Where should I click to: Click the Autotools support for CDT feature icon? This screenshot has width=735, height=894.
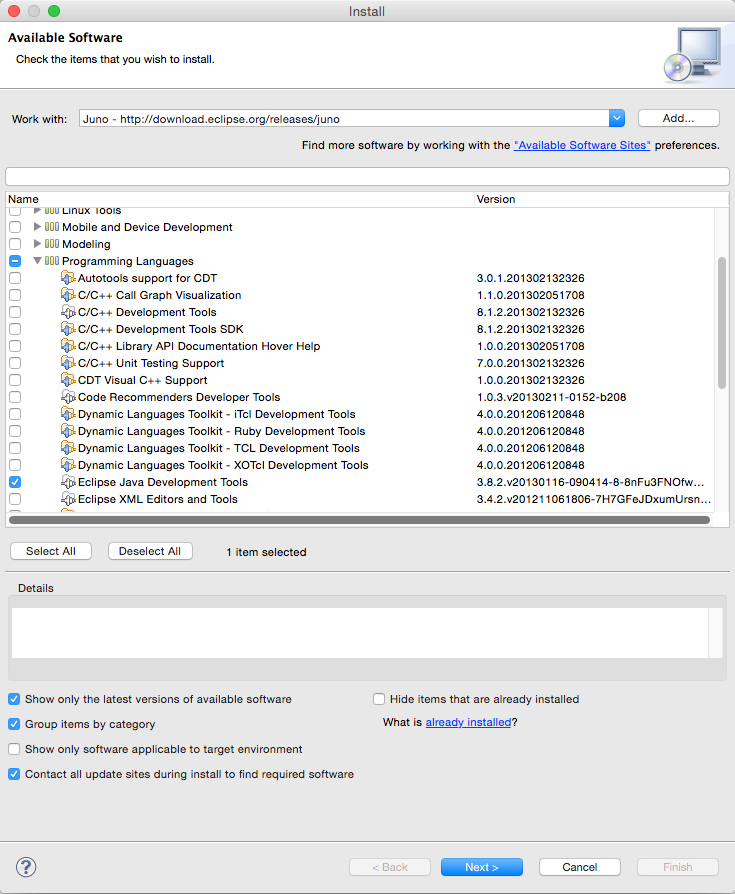coord(68,278)
